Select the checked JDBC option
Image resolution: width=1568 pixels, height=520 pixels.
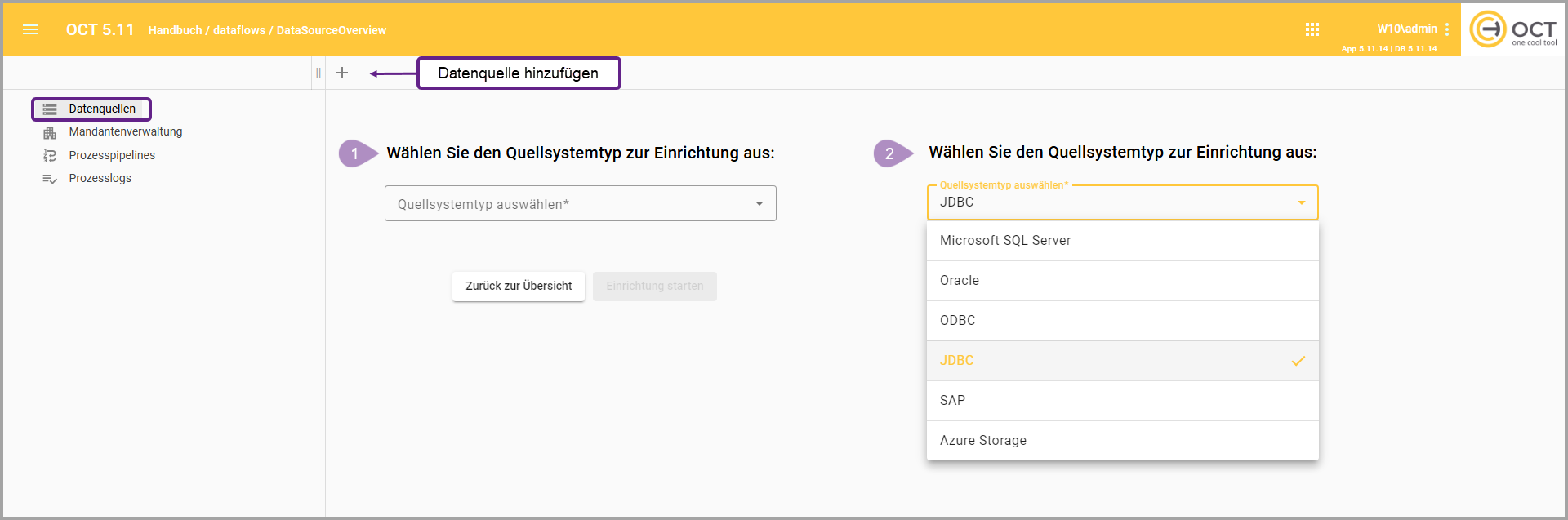[1122, 361]
